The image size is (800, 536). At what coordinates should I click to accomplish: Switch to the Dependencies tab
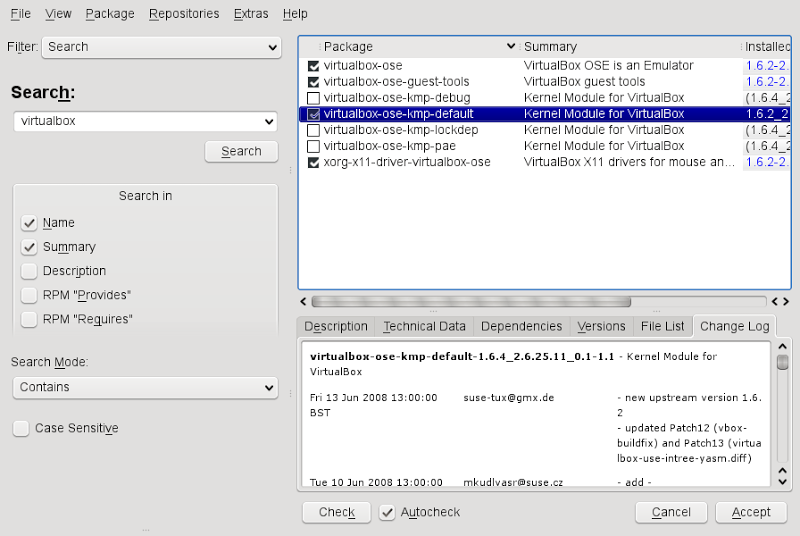tap(521, 326)
